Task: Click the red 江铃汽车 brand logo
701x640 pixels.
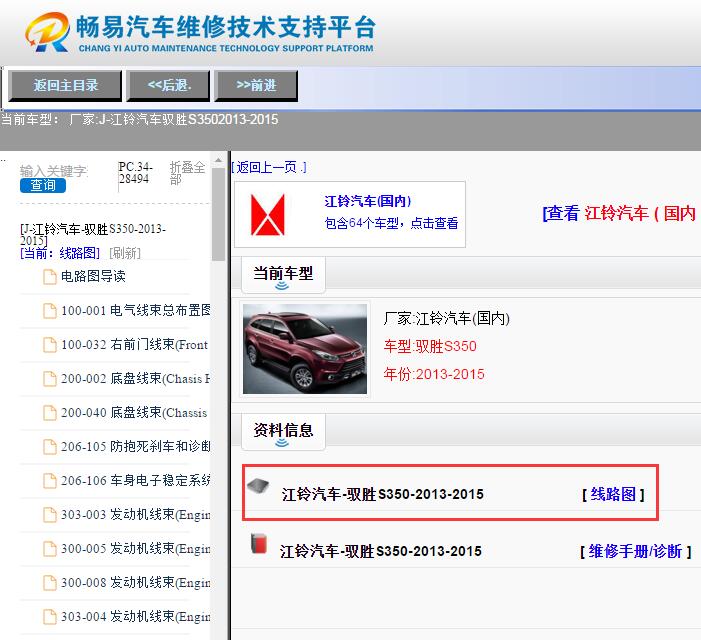Action: click(268, 215)
